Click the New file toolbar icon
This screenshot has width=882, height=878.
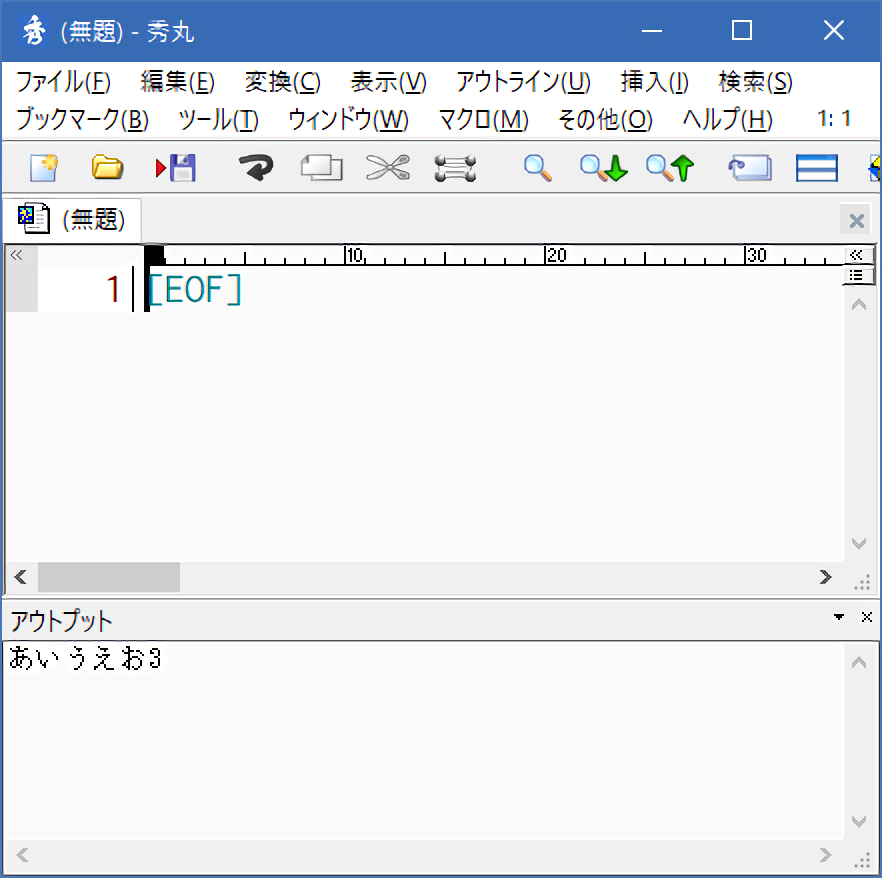coord(43,167)
